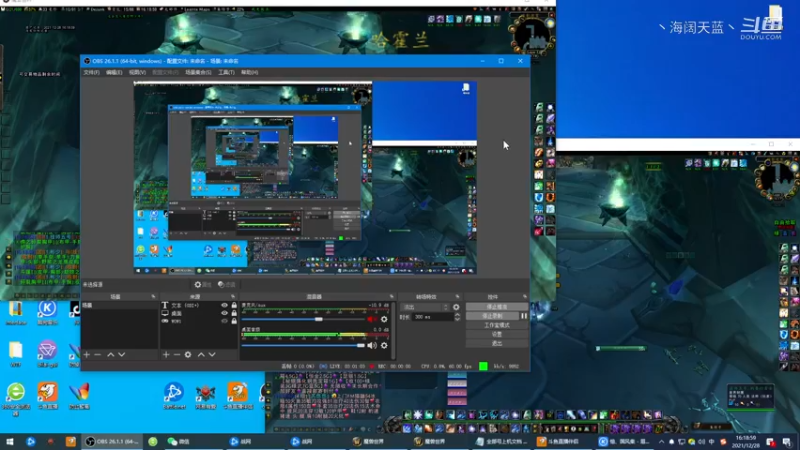The width and height of the screenshot is (800, 450).
Task: Add a new scene with plus button
Action: point(87,355)
